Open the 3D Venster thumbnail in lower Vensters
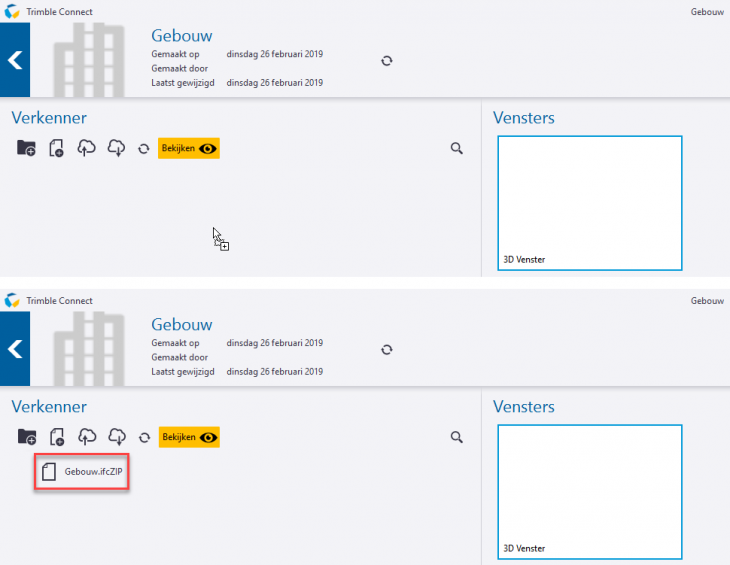 coord(590,492)
